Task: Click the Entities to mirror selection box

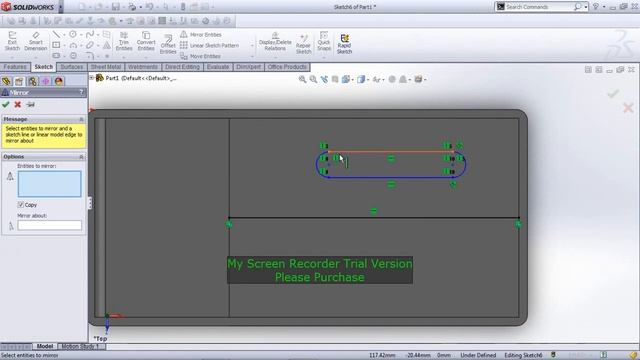Action: pos(49,184)
